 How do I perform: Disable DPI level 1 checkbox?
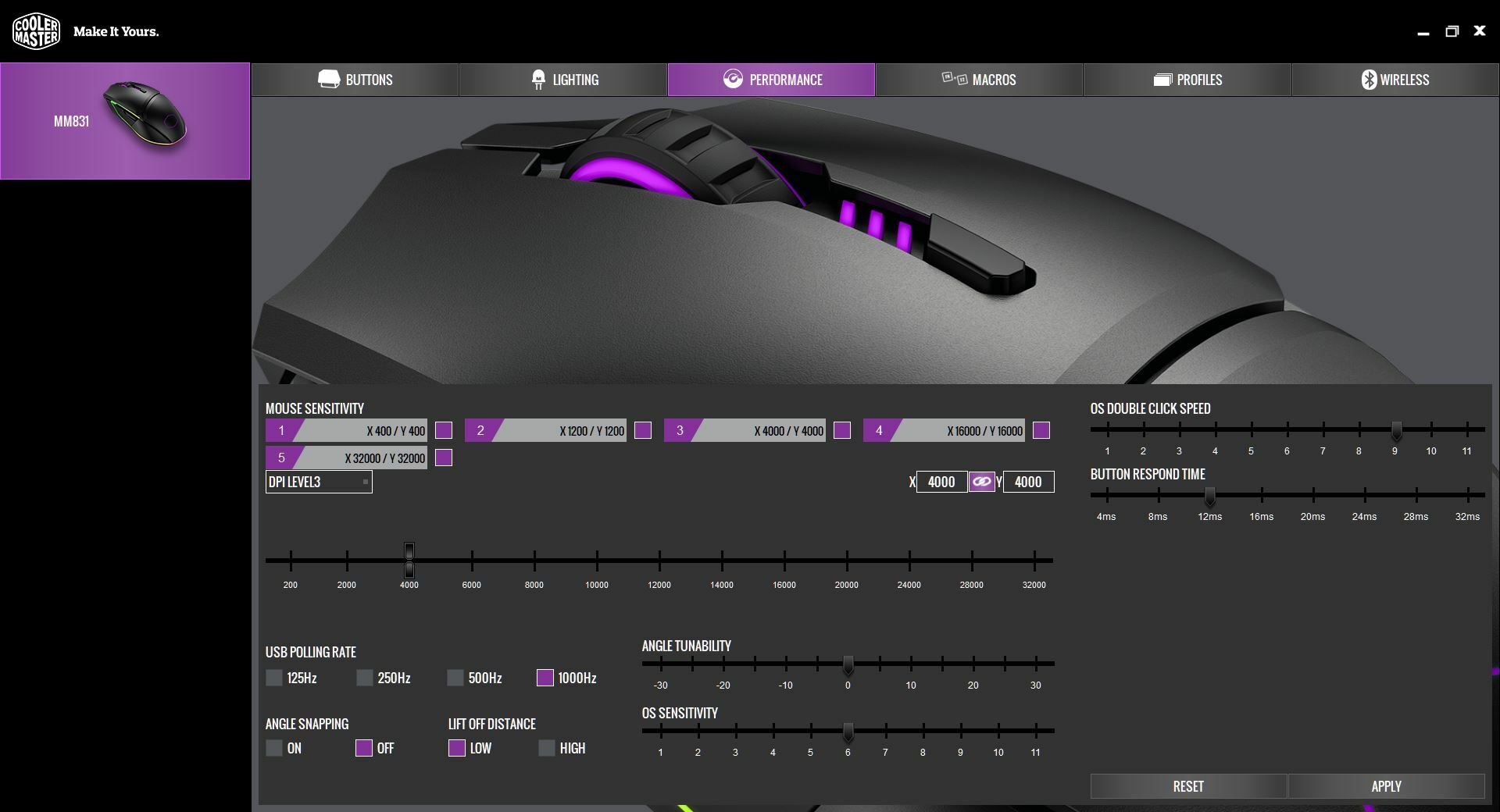tap(445, 430)
